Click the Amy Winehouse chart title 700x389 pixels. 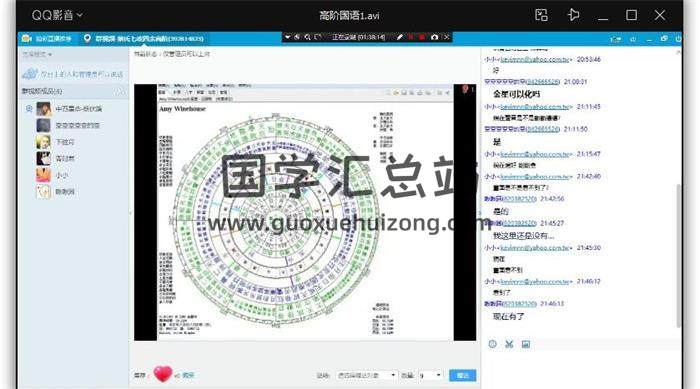(x=182, y=109)
